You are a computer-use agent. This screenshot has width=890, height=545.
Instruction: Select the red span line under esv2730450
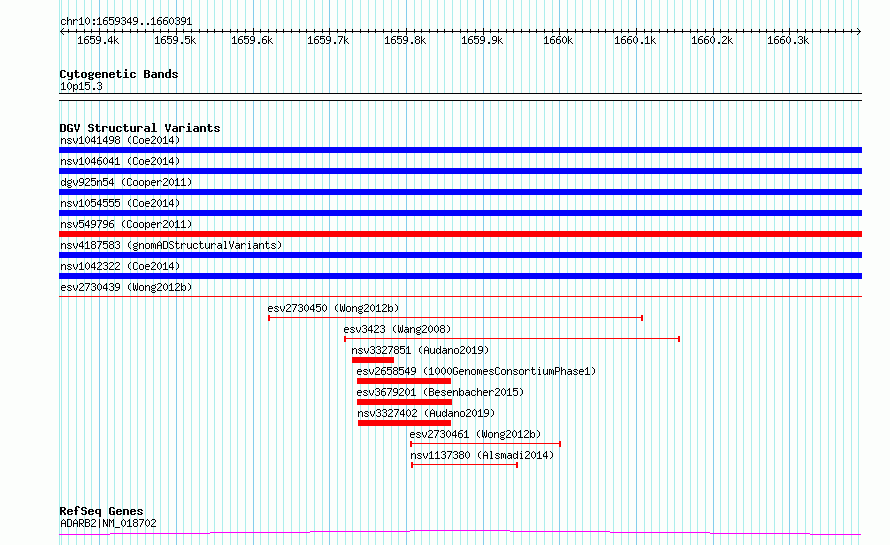(455, 318)
